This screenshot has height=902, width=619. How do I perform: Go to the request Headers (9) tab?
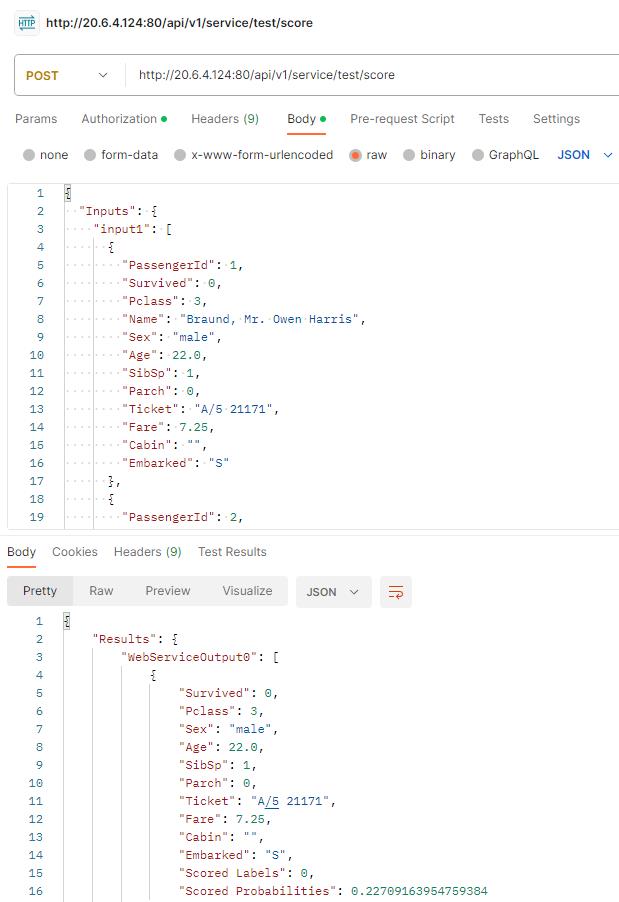coord(225,119)
